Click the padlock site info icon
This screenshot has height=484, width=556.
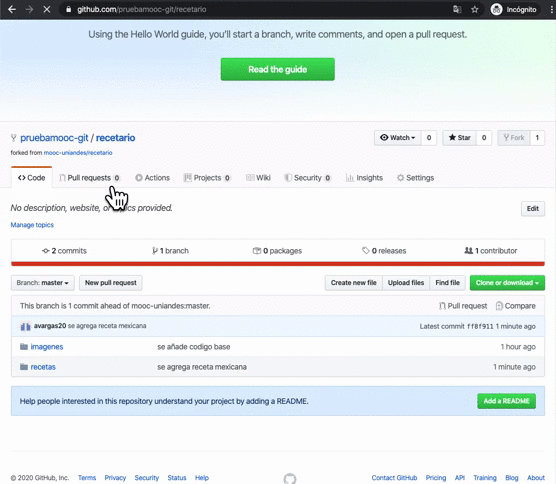(x=68, y=10)
